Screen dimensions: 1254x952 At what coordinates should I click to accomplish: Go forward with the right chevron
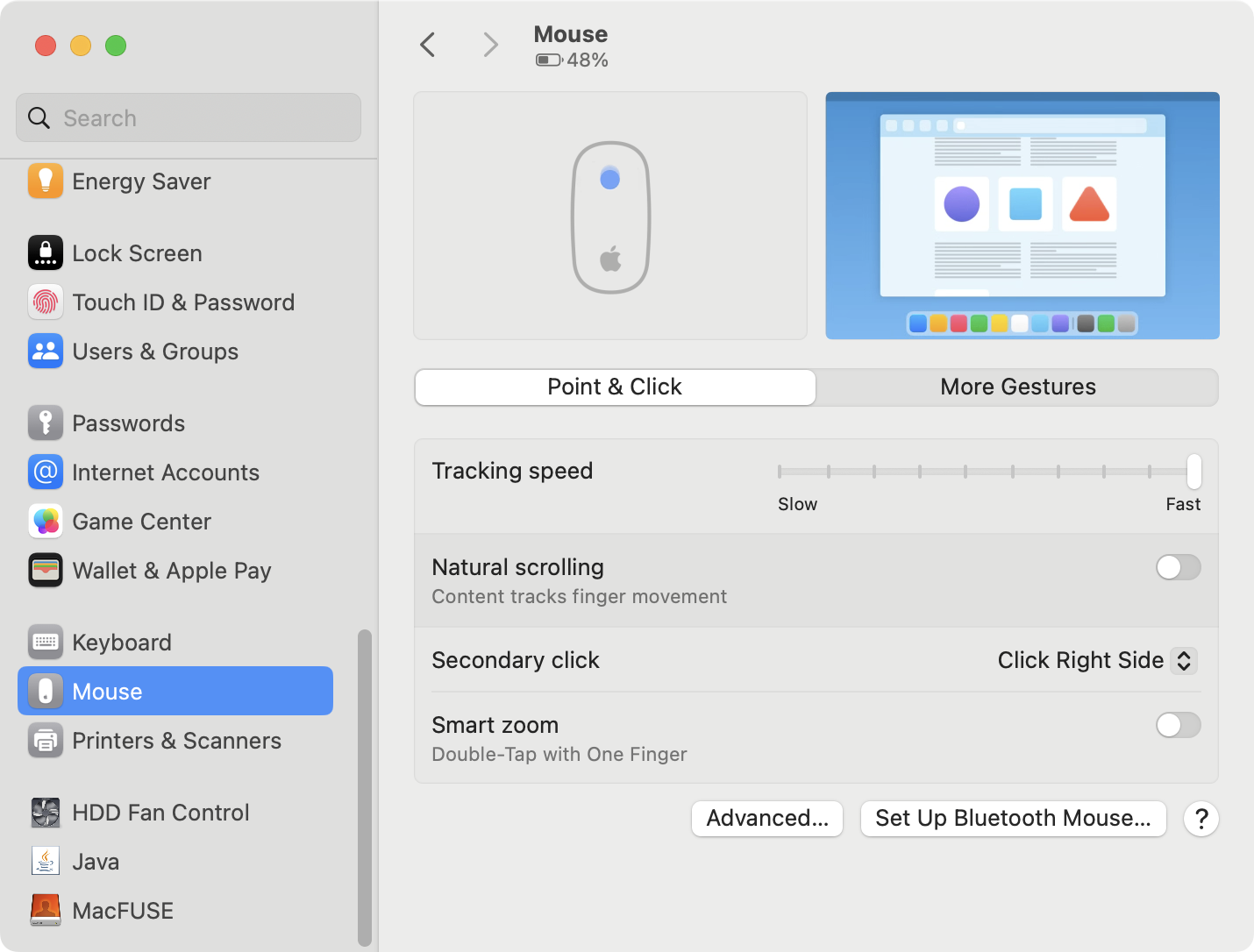click(x=491, y=45)
